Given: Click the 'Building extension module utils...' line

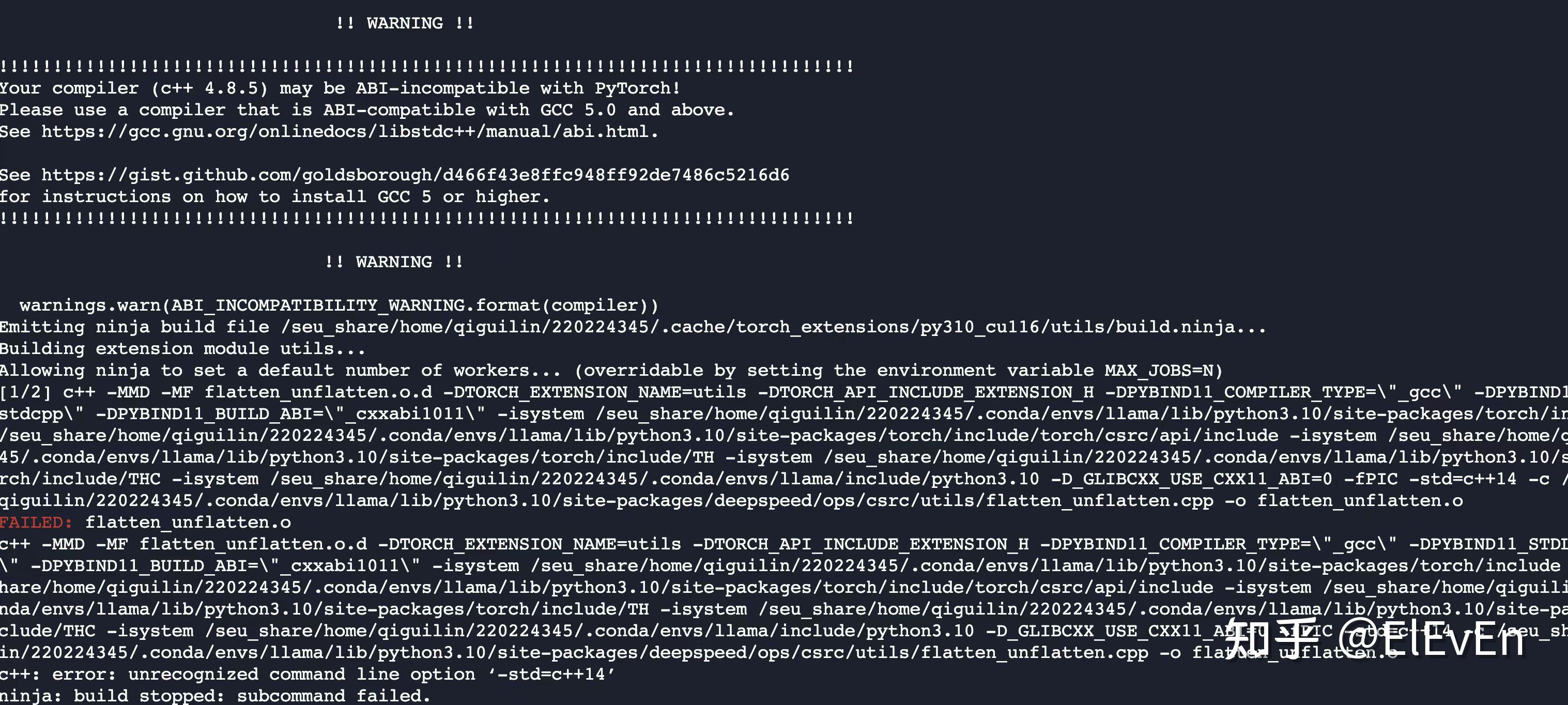Looking at the screenshot, I should click(x=182, y=349).
